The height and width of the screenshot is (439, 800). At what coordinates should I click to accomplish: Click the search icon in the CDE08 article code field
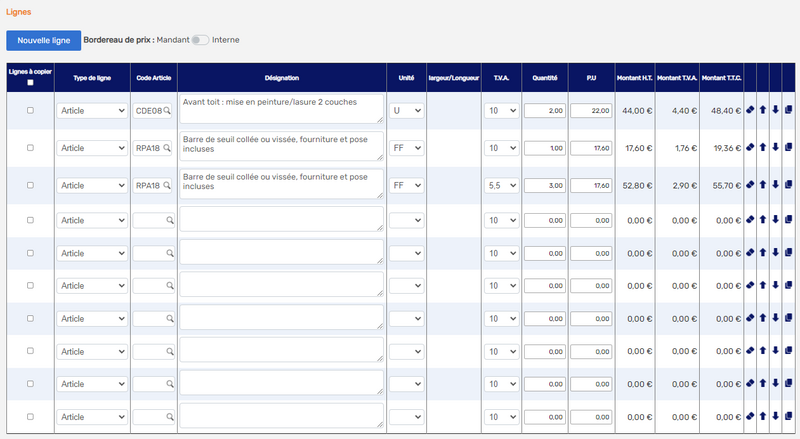tap(167, 110)
